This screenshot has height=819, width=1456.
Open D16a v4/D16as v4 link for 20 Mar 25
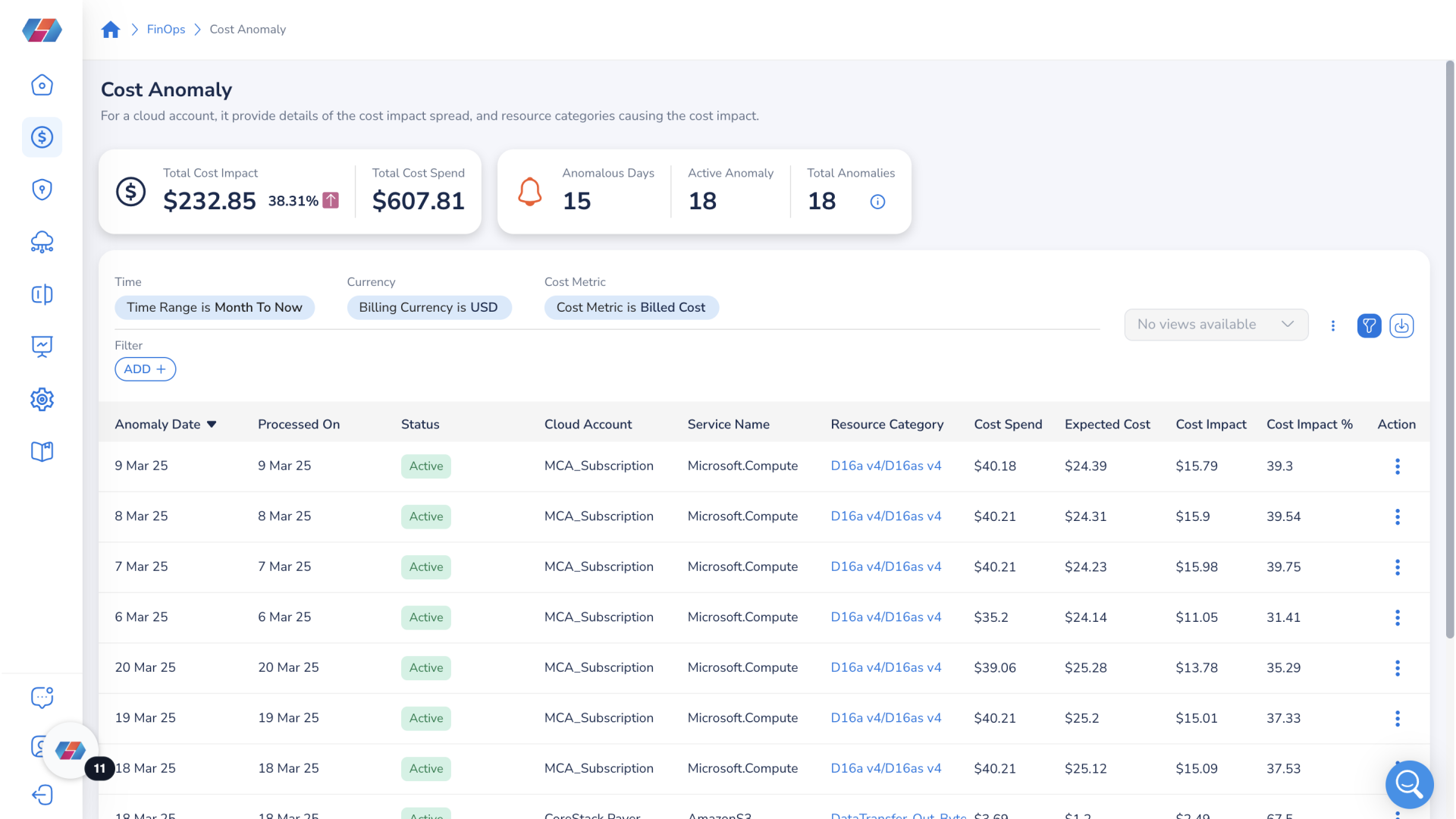pyautogui.click(x=886, y=667)
